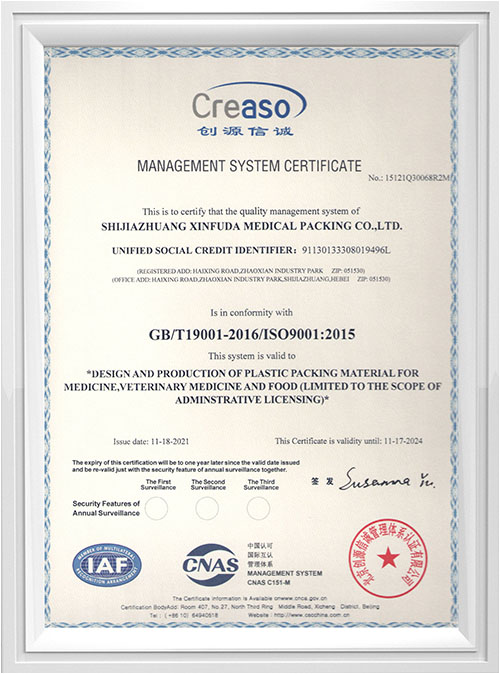
Task: Click the First Surveillance circle
Action: [156, 508]
